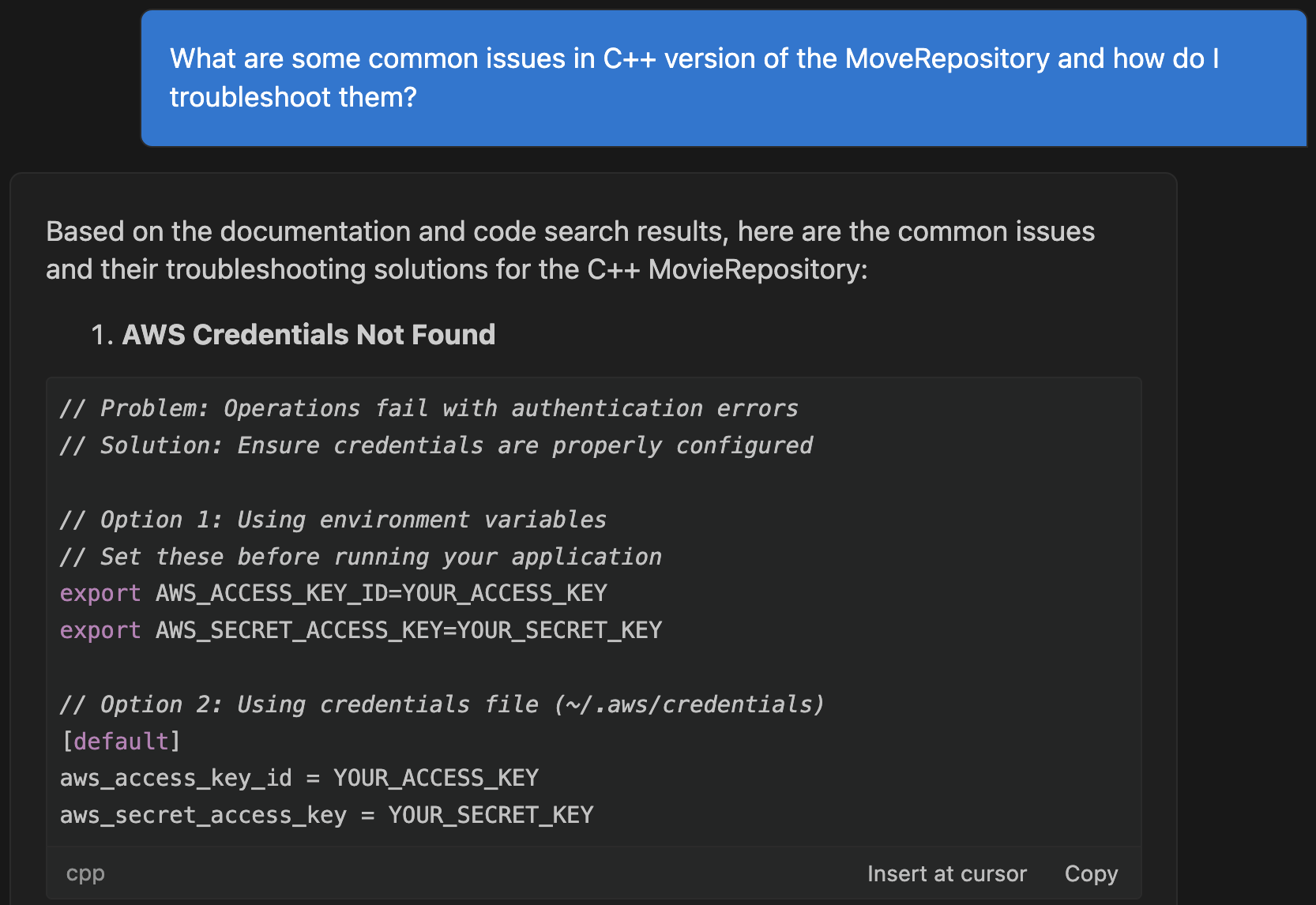Copy the code snippet
This screenshot has width=1316, height=905.
(x=1091, y=873)
